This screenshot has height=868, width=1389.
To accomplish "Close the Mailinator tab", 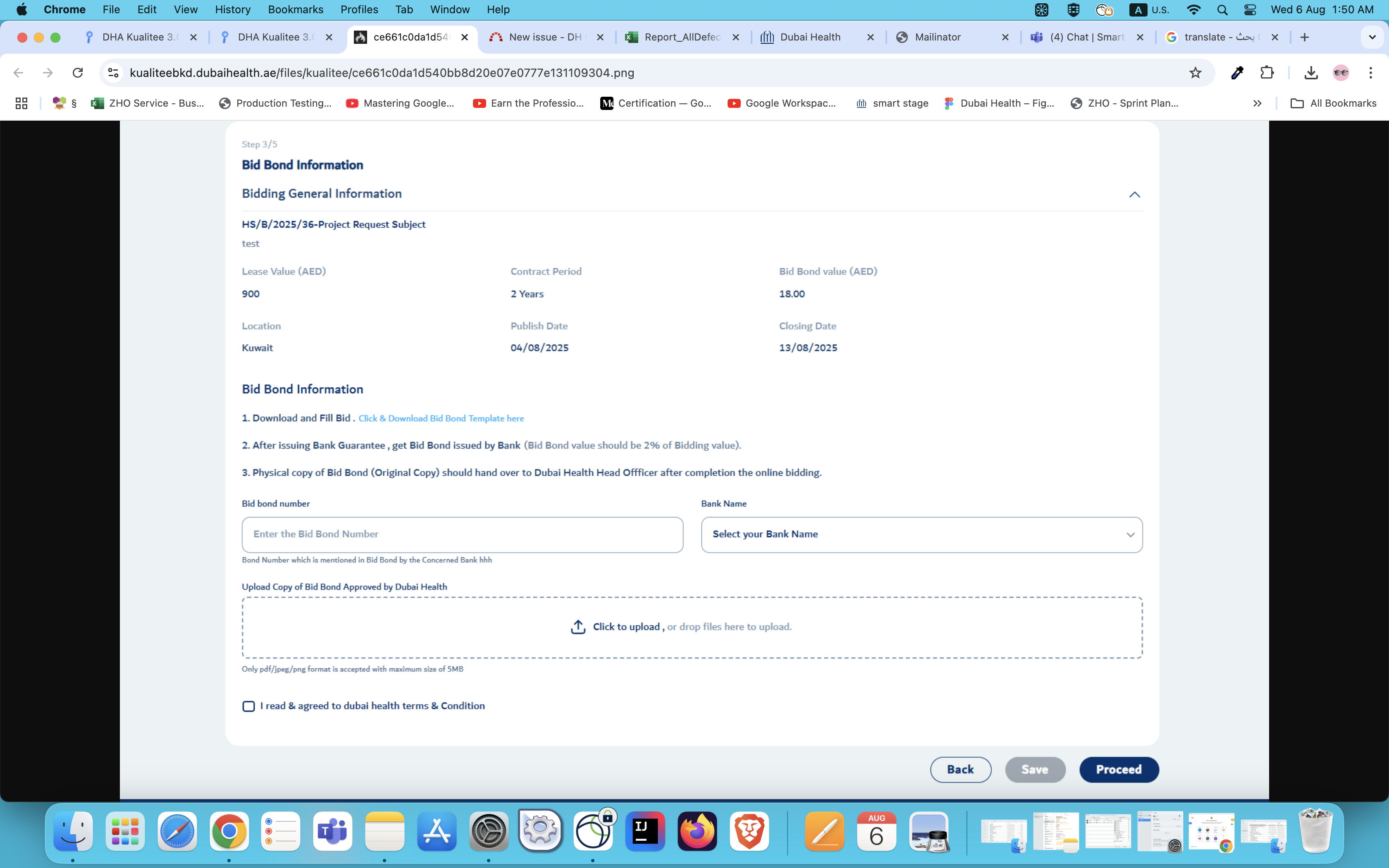I will pos(1005,37).
